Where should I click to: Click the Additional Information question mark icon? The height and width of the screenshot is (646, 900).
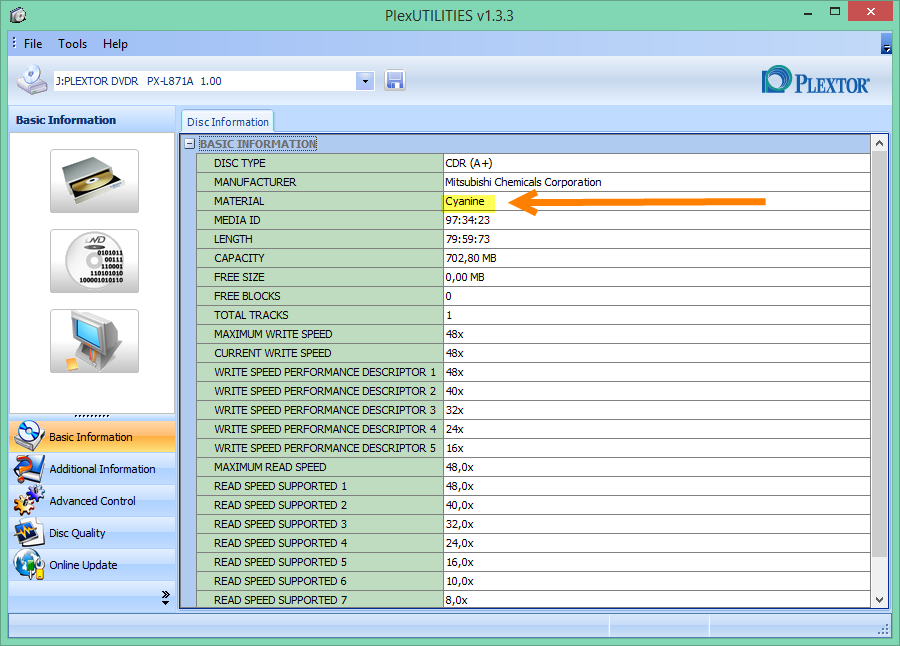click(x=28, y=469)
